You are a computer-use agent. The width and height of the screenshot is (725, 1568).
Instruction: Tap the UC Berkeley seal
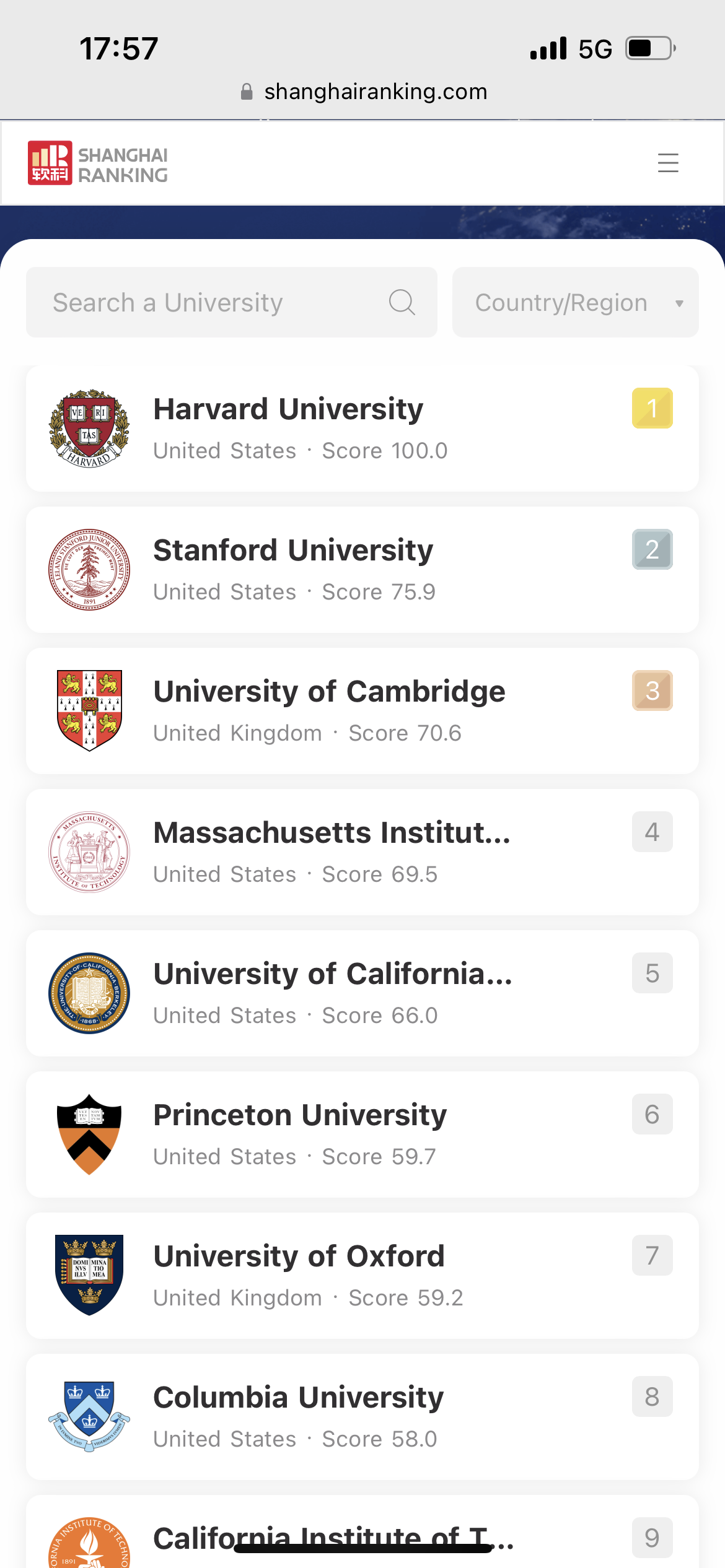click(x=89, y=993)
